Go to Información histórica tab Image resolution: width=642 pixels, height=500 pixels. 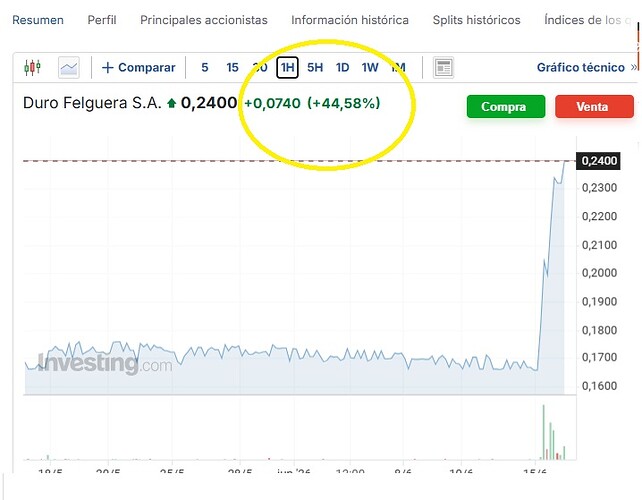click(350, 20)
